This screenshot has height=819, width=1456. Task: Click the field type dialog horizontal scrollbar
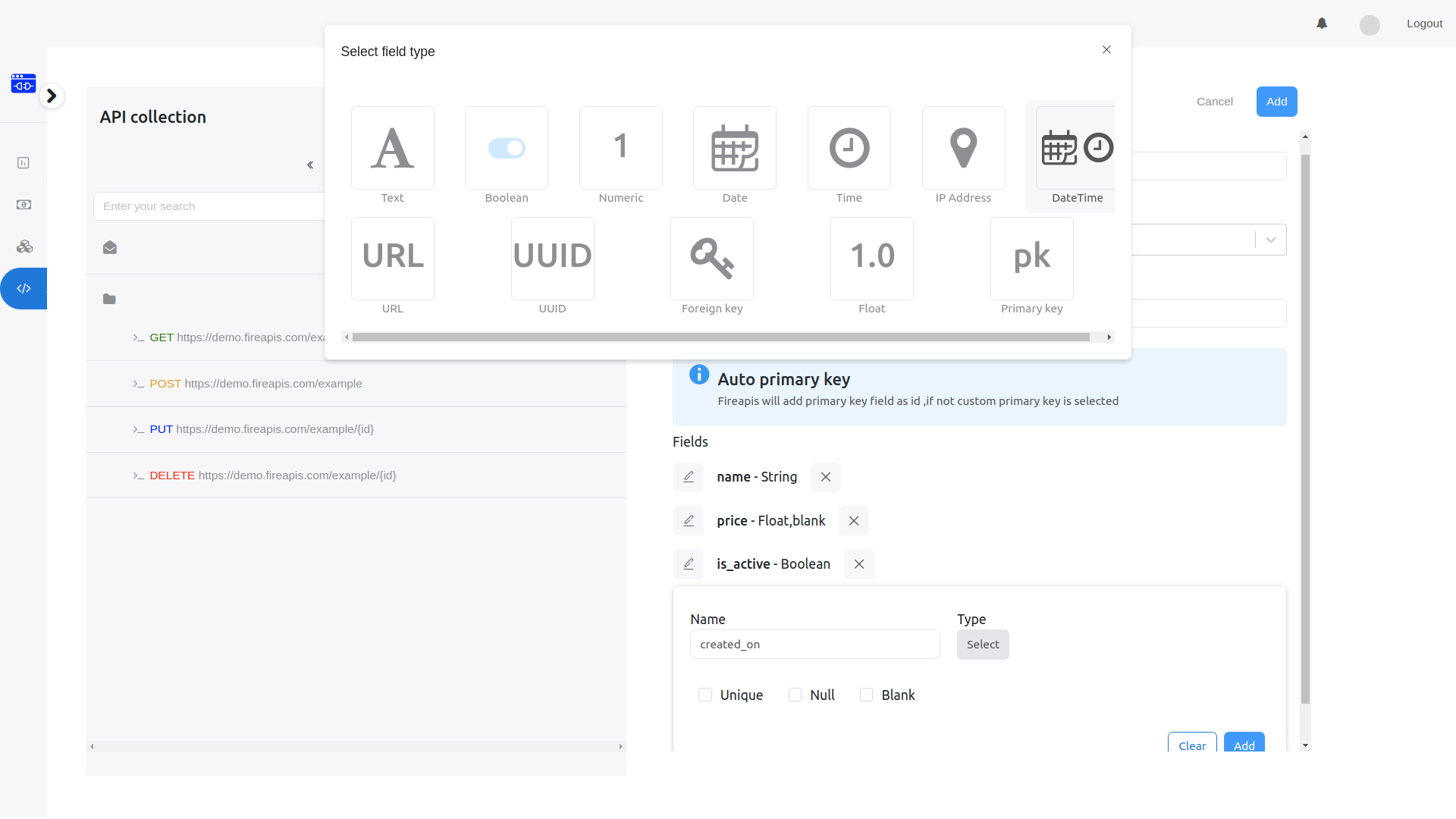tap(721, 337)
